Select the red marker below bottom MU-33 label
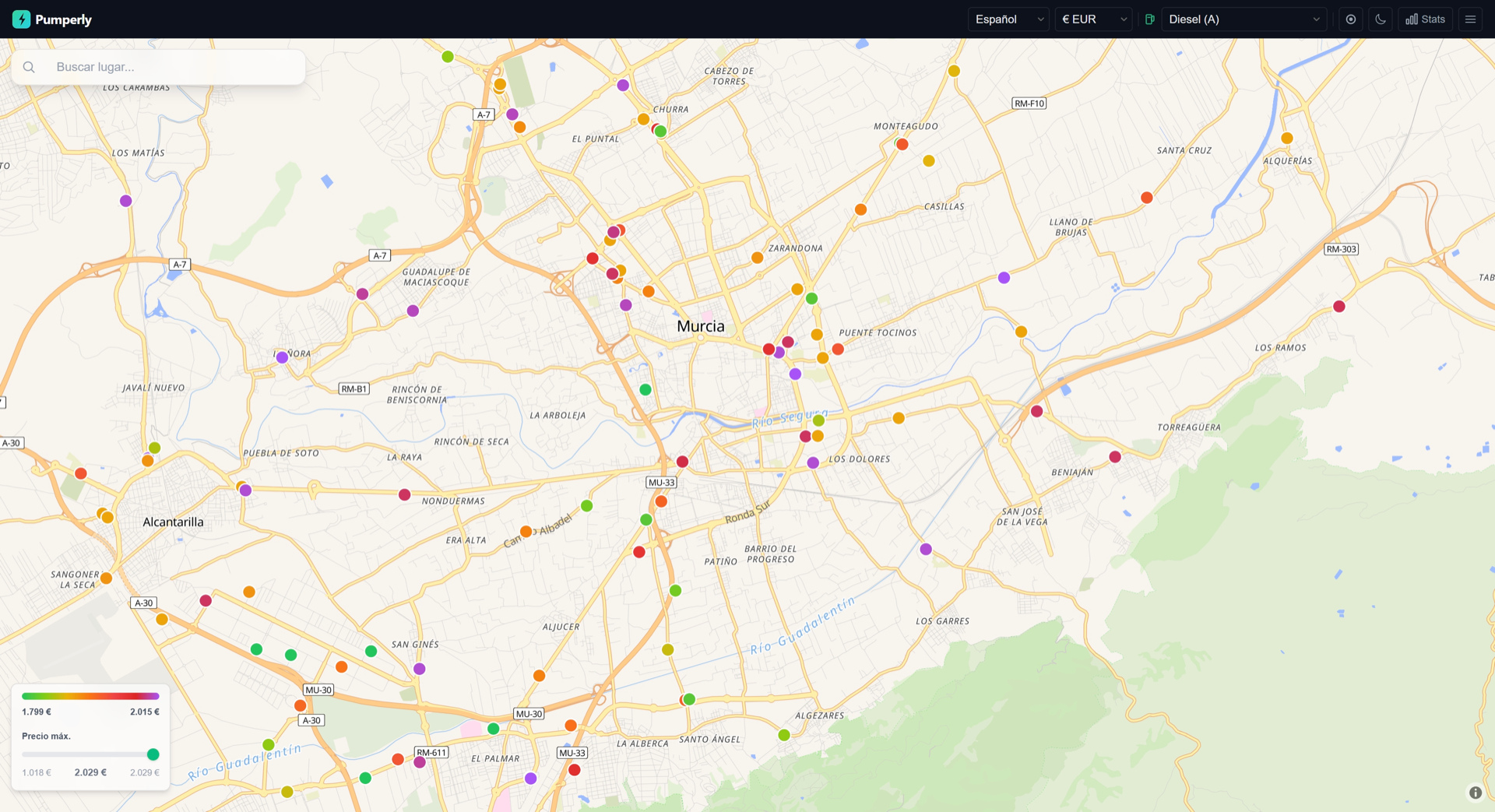 [x=575, y=770]
